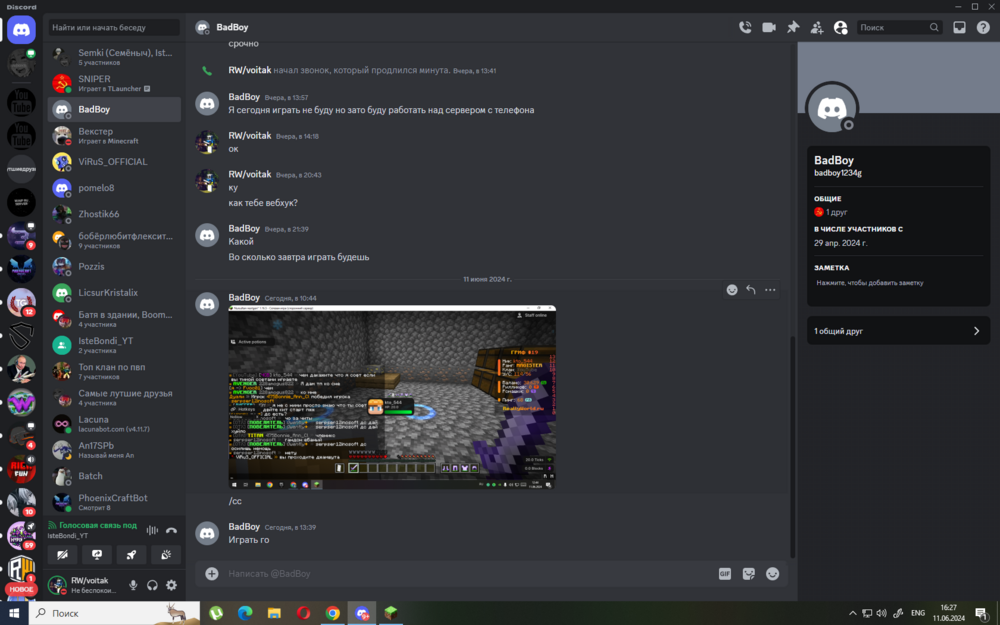
Task: Click the plus attachment button
Action: [212, 573]
